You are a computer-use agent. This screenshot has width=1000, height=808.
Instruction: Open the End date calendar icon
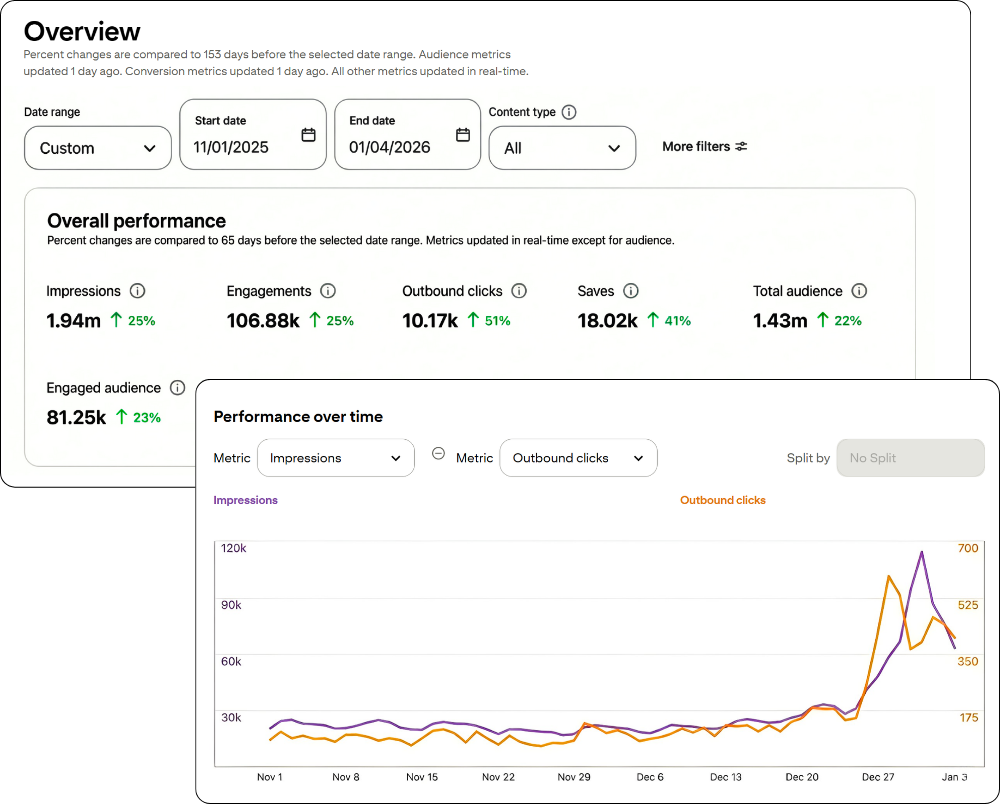click(x=462, y=135)
